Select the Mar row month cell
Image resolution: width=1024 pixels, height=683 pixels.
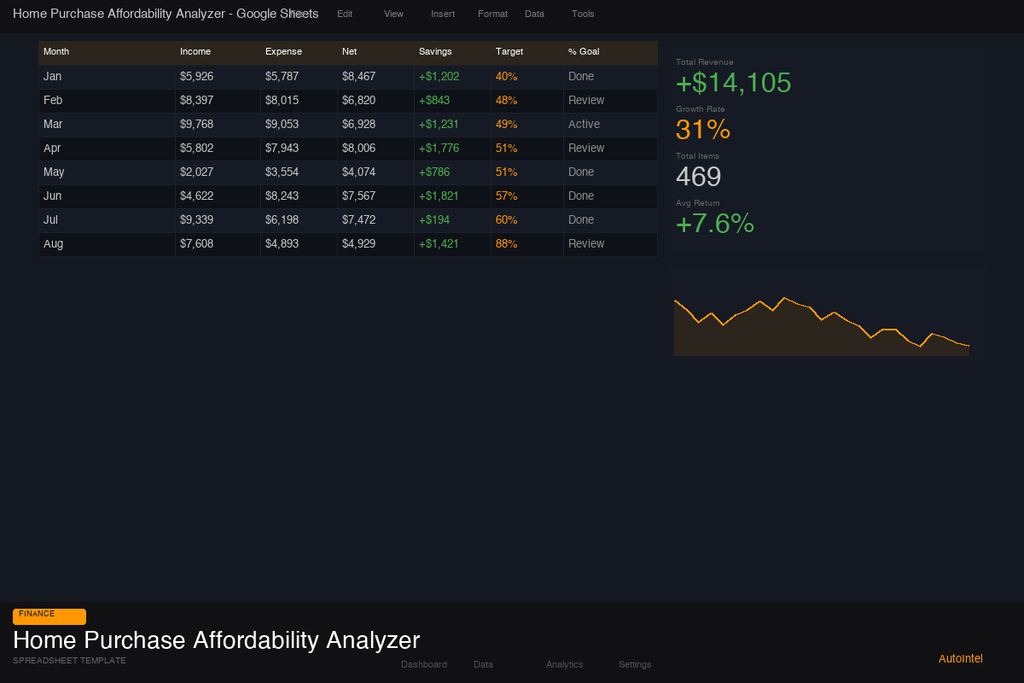tap(107, 124)
